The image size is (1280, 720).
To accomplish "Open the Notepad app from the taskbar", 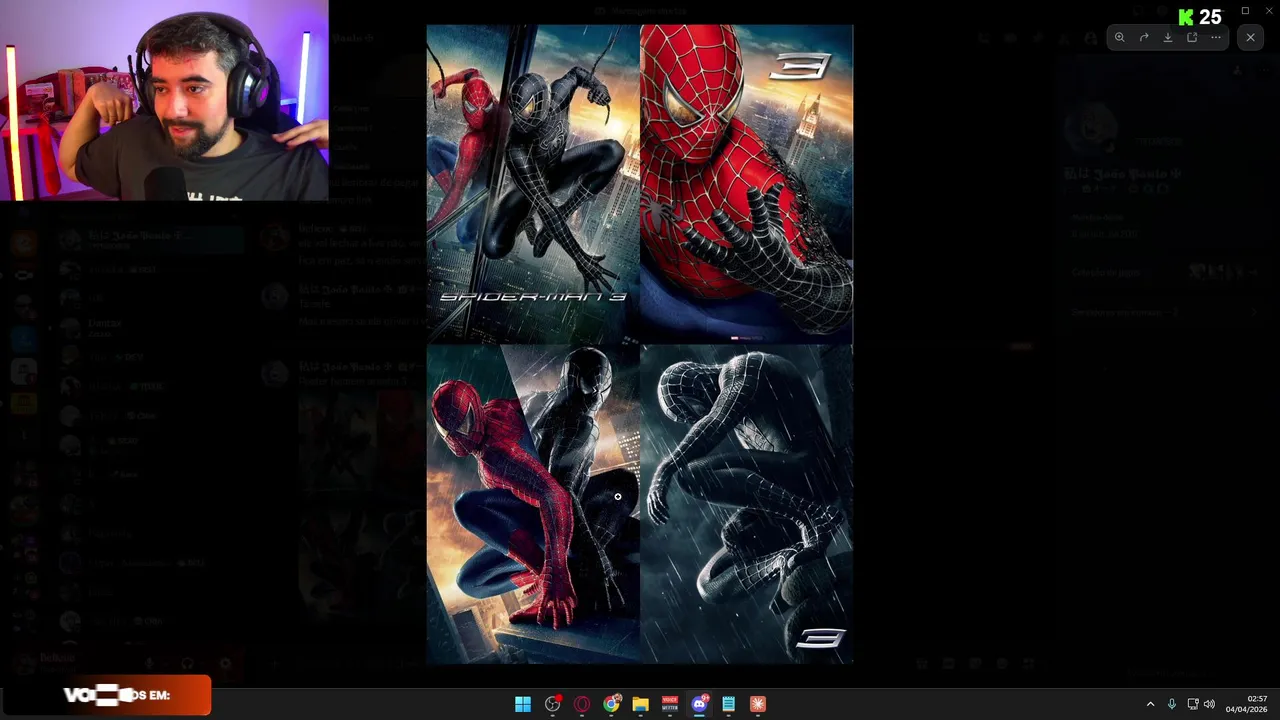I will (729, 704).
